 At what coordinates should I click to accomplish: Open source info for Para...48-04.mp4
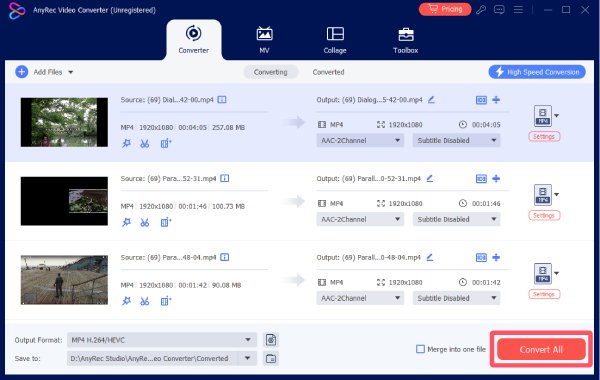(x=225, y=257)
